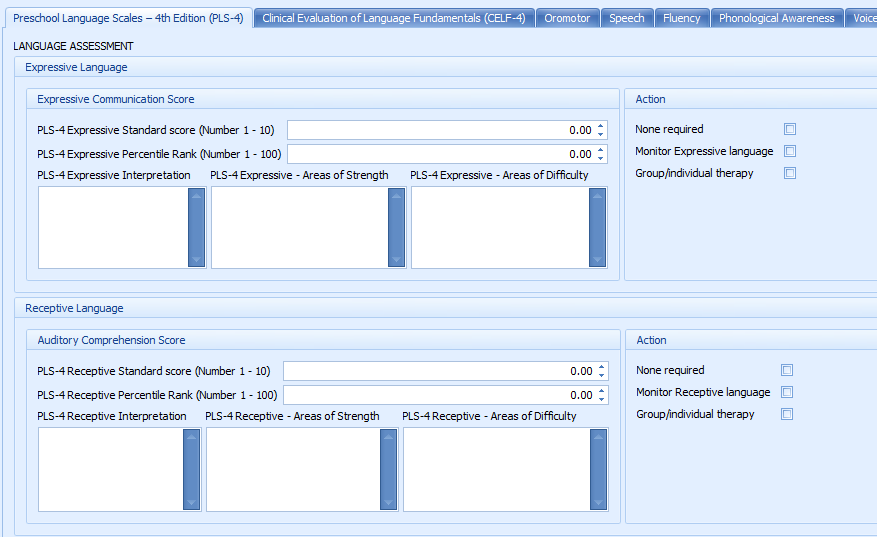This screenshot has width=877, height=537.
Task: Click scroll-up arrow in Receptive Areas of Difficulty
Action: 598,437
